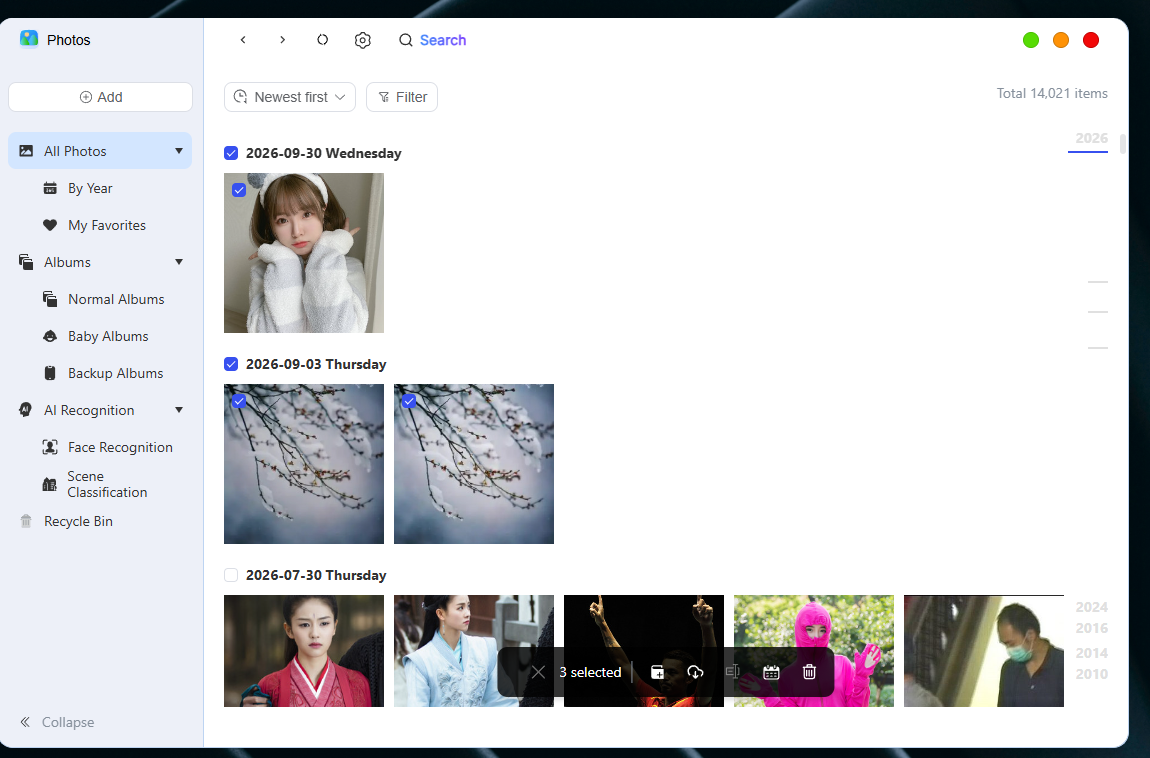Add selected photos to an album
Image resolution: width=1150 pixels, height=758 pixels.
point(657,672)
